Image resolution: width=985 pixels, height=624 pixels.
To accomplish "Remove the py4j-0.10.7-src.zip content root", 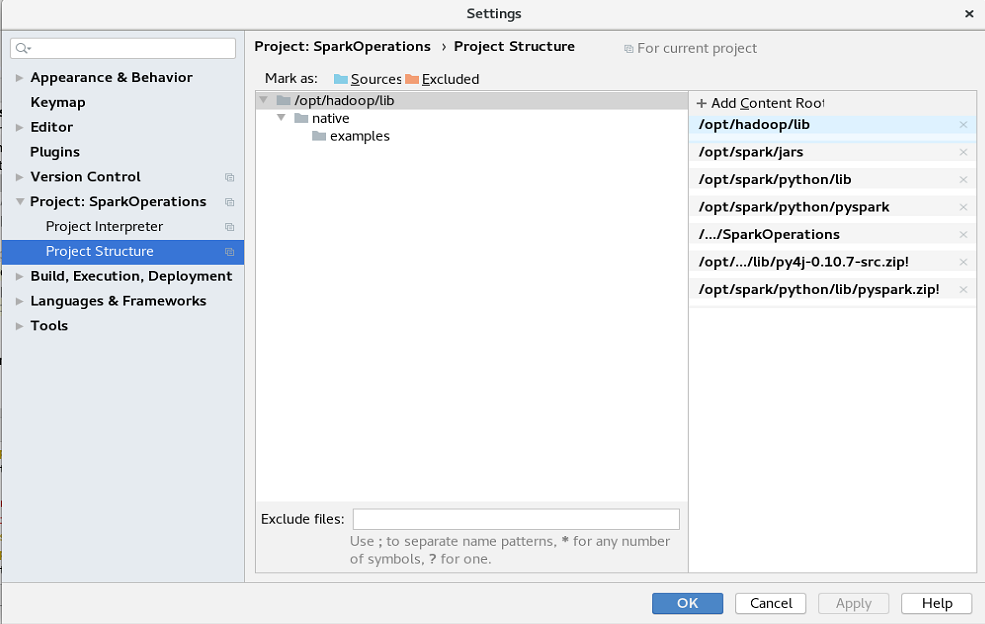I will pos(963,262).
